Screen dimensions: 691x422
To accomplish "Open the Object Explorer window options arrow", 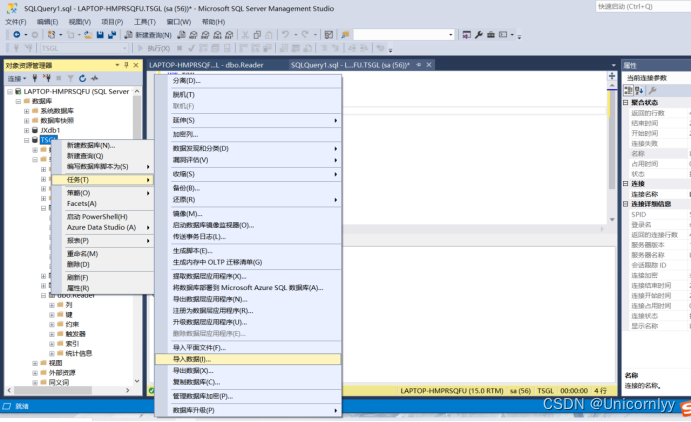I will pyautogui.click(x=117, y=65).
